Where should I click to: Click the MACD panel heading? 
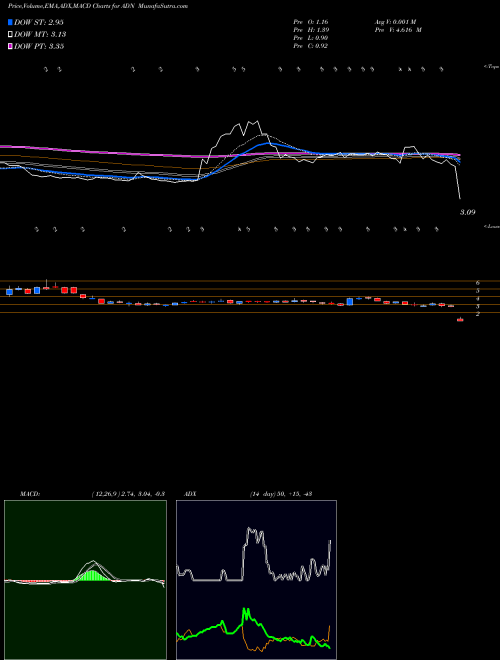pyautogui.click(x=30, y=494)
